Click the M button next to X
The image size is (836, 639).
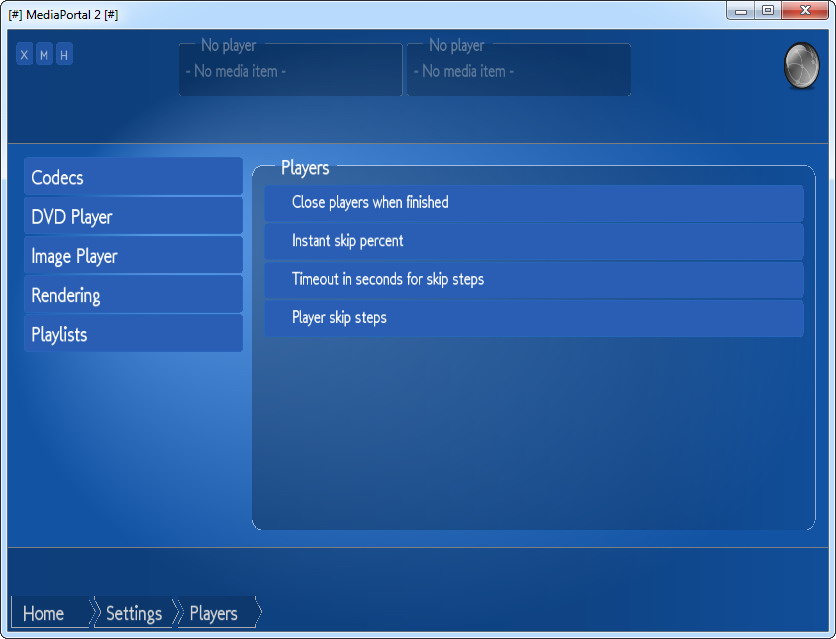pos(44,54)
